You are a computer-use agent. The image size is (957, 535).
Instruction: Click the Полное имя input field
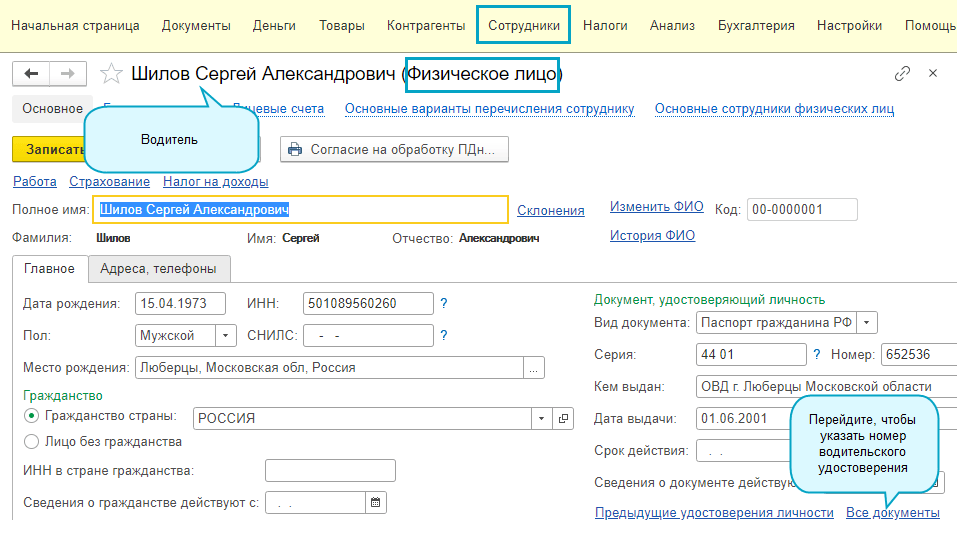coord(300,209)
